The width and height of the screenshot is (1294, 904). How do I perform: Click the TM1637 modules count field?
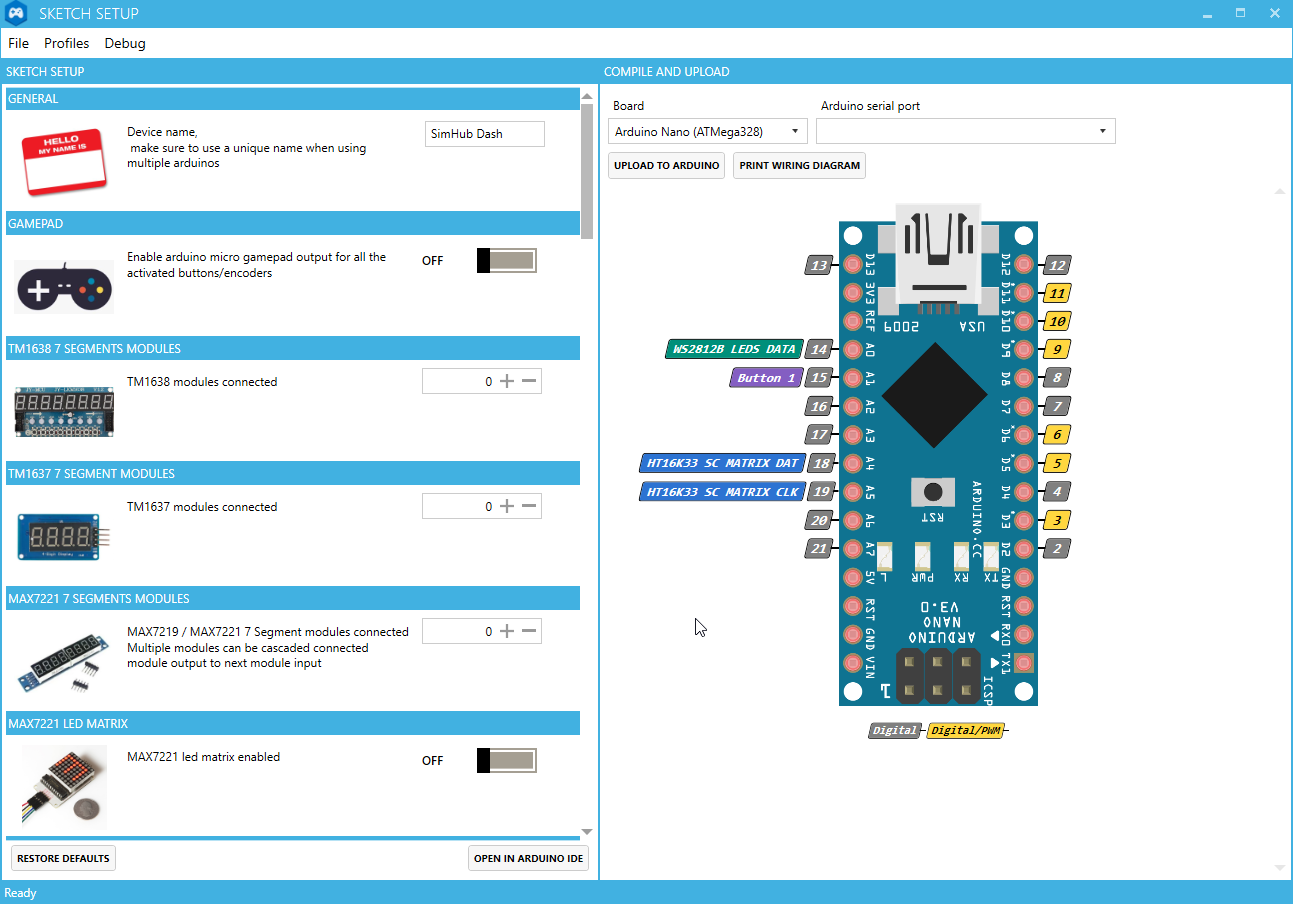(x=482, y=506)
